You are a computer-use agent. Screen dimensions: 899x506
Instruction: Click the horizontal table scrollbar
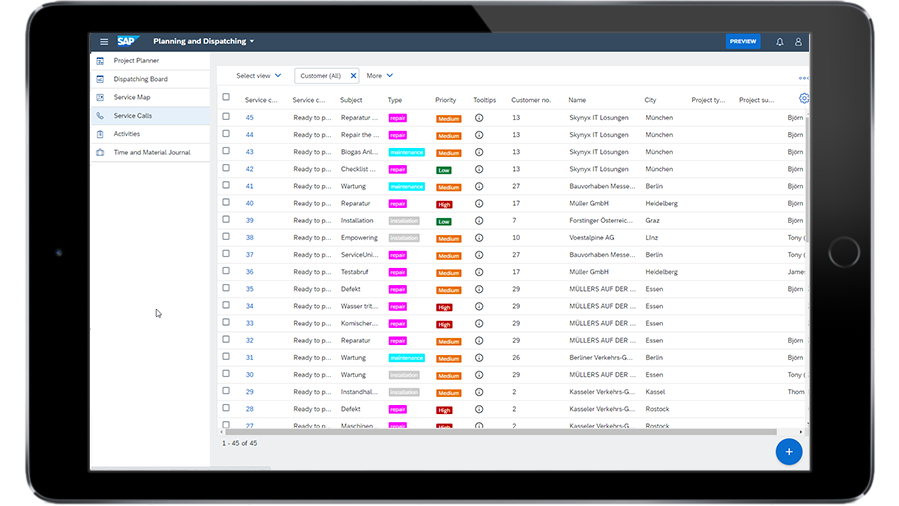coord(500,432)
